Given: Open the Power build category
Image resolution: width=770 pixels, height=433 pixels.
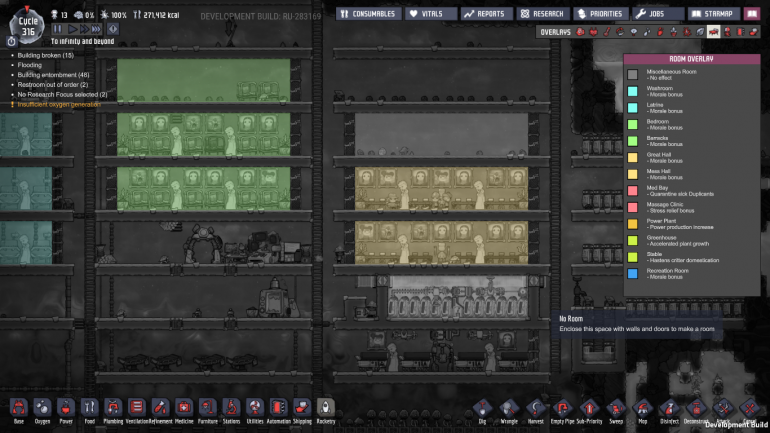Looking at the screenshot, I should pyautogui.click(x=66, y=408).
